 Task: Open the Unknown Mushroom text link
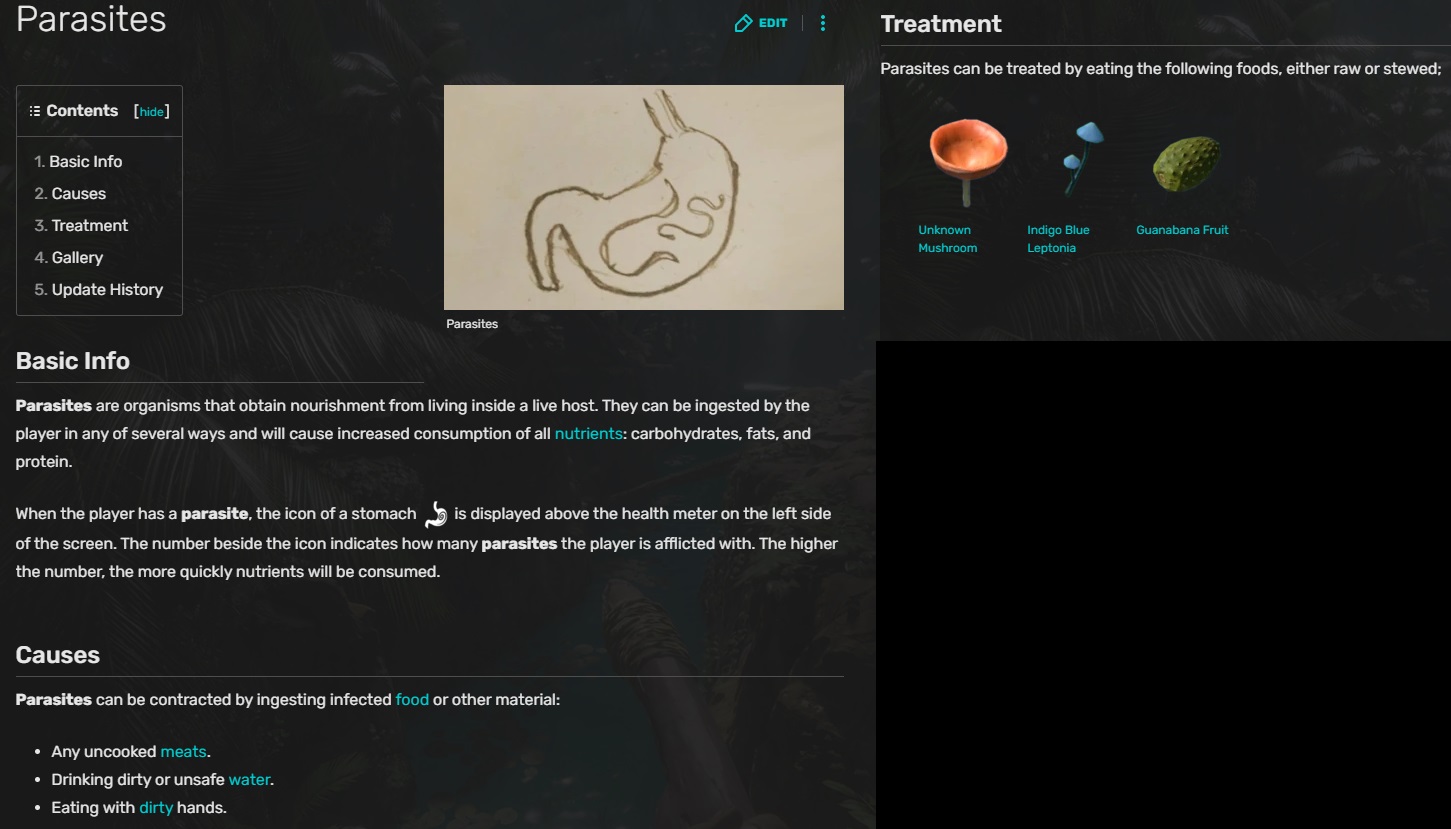click(947, 239)
